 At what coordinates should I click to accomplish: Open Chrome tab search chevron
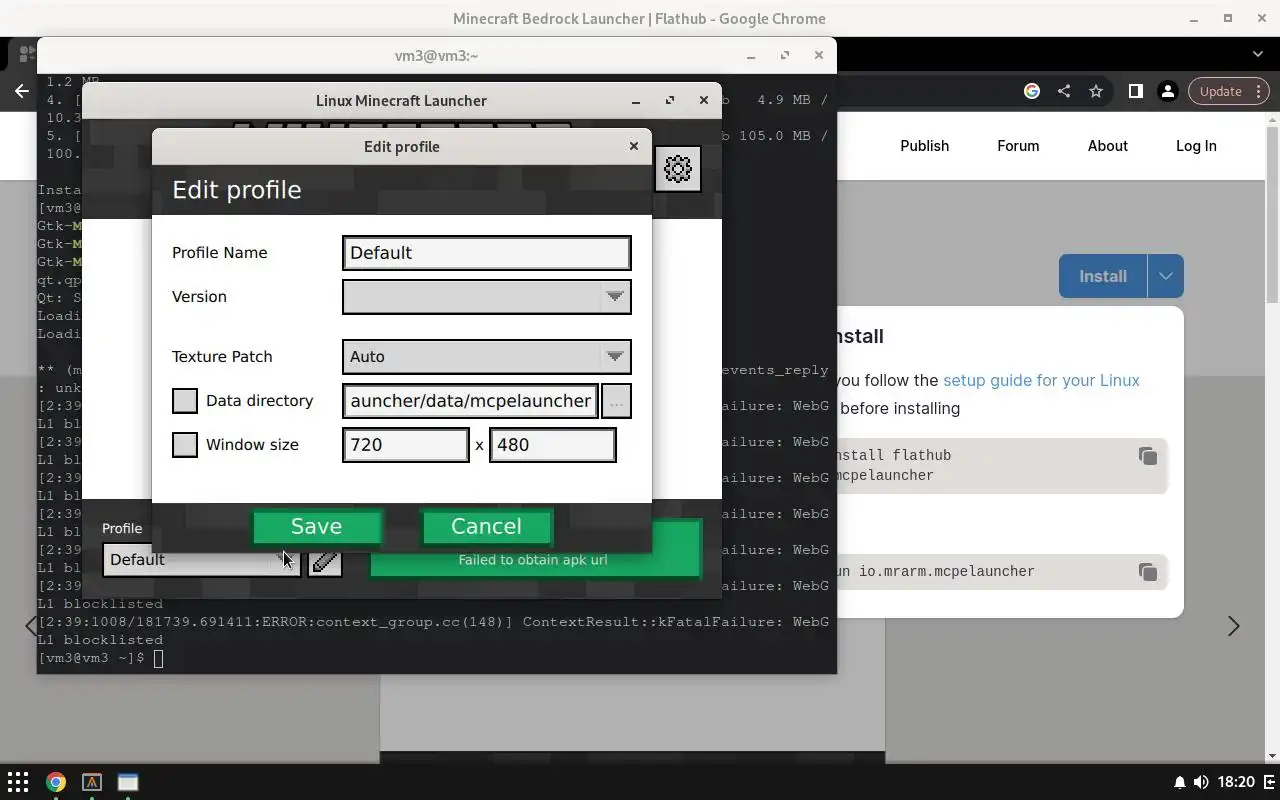pos(1258,54)
